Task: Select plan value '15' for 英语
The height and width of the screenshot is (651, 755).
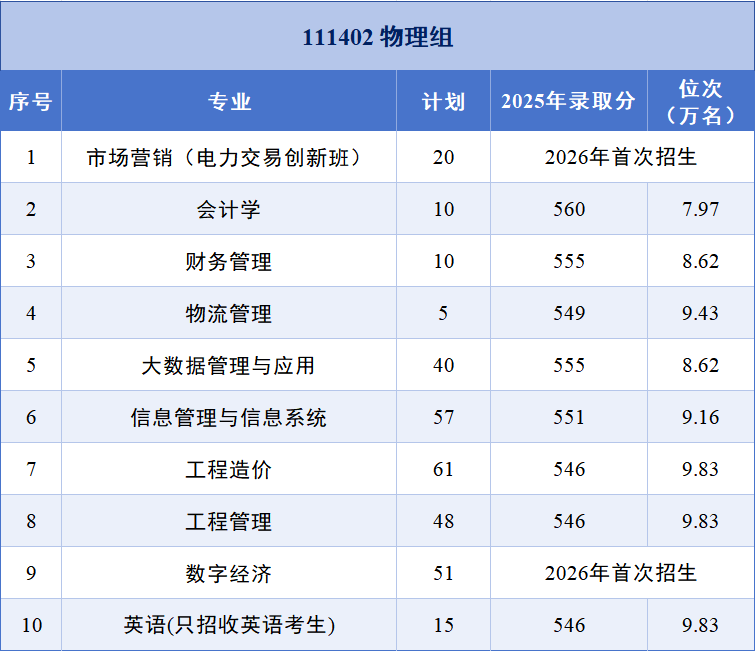Action: point(443,625)
